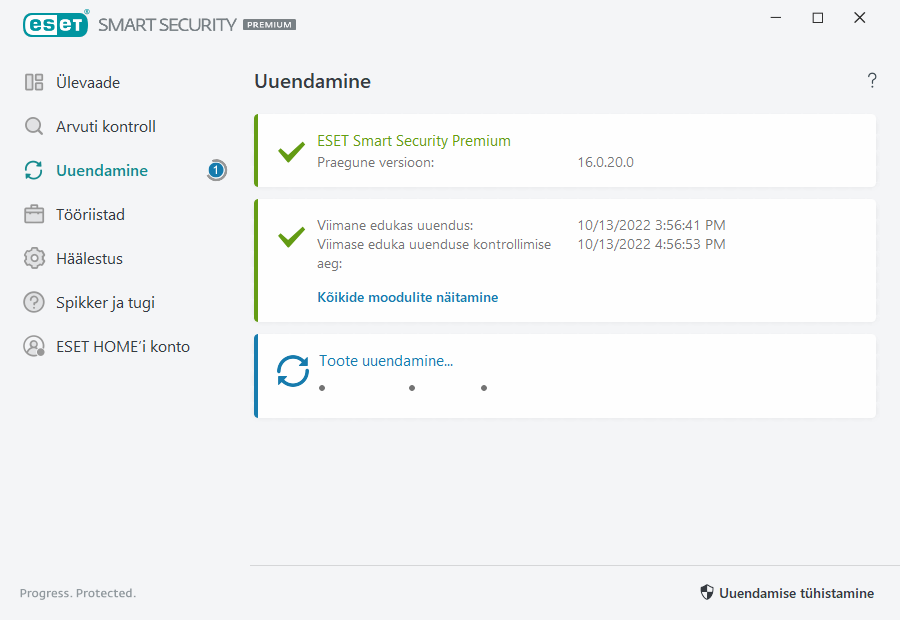Click Uuendamise tühistamine to cancel update
900x620 pixels.
tap(786, 593)
